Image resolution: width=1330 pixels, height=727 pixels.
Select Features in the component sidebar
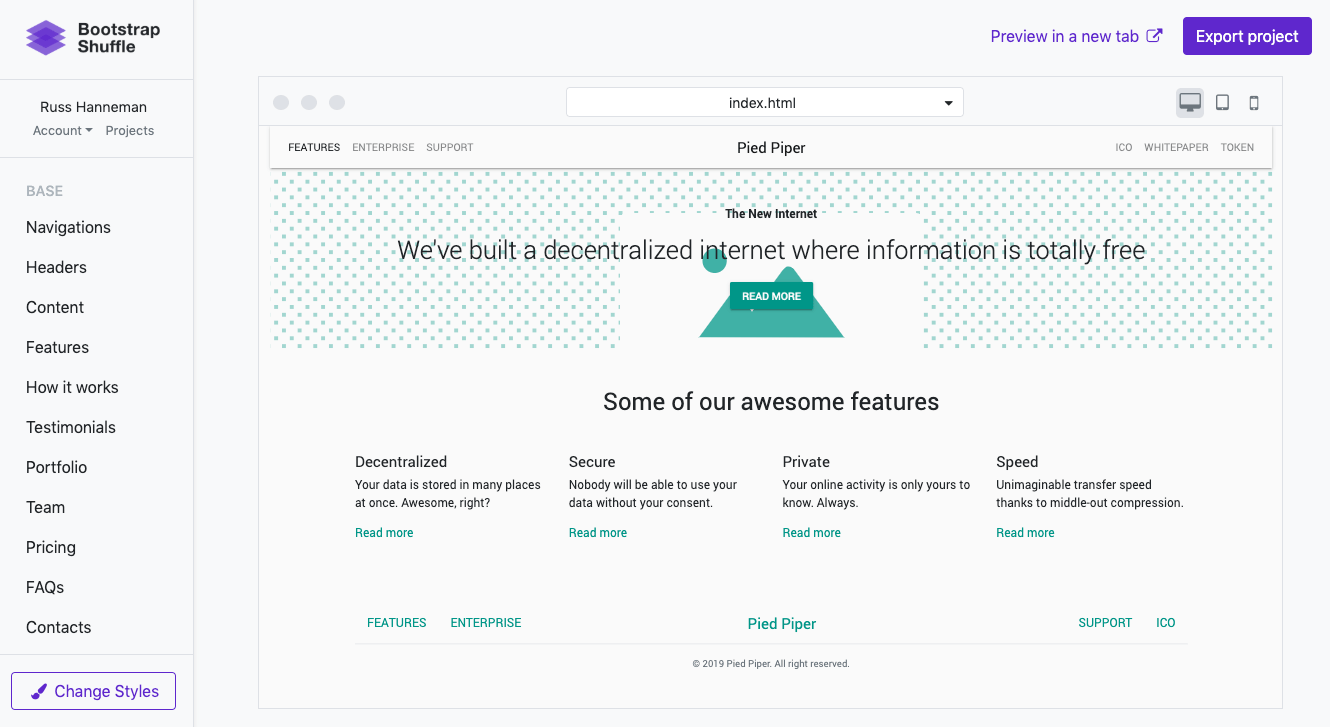[x=57, y=347]
